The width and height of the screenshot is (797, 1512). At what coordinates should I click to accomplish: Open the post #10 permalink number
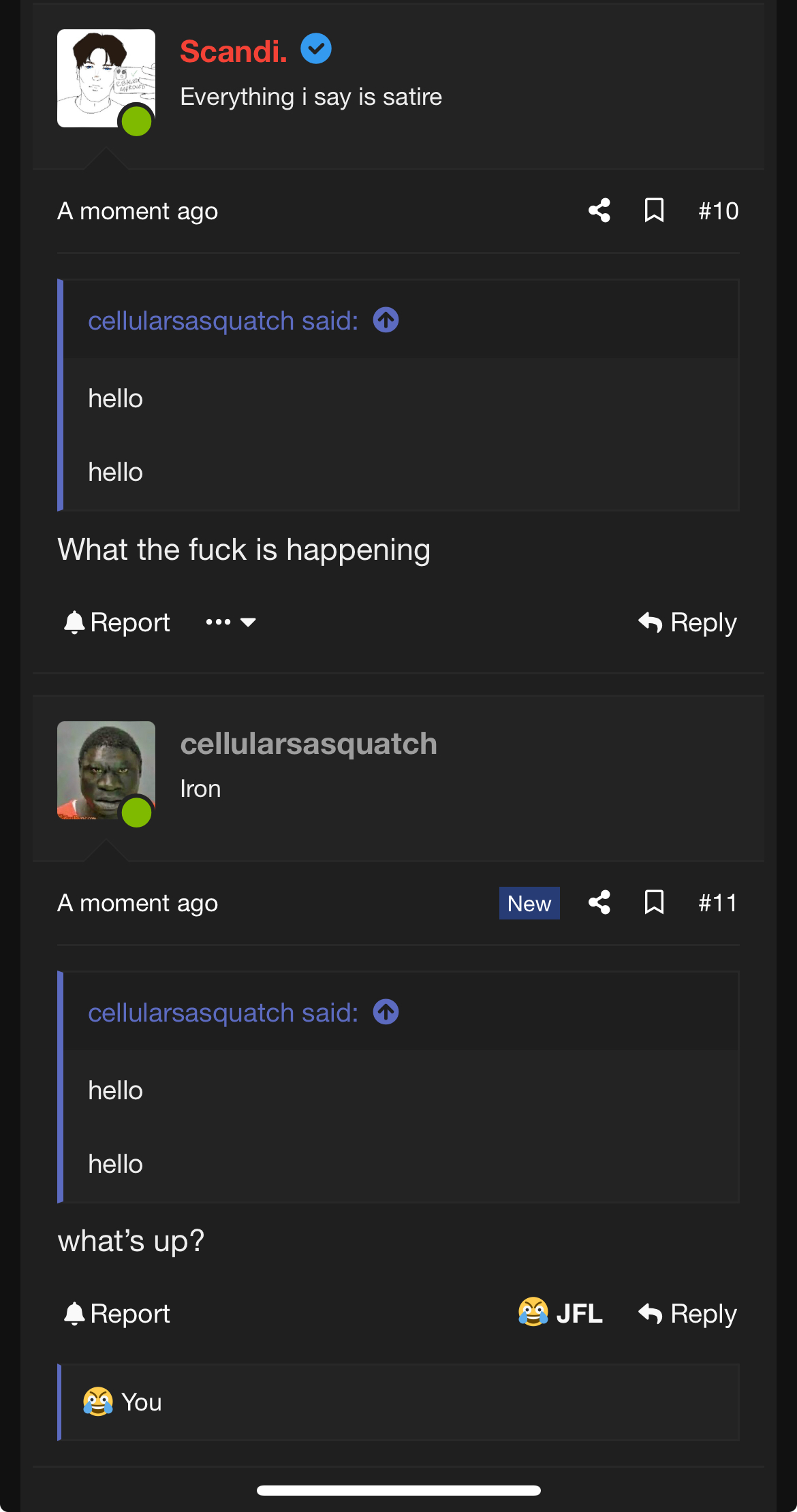point(718,211)
